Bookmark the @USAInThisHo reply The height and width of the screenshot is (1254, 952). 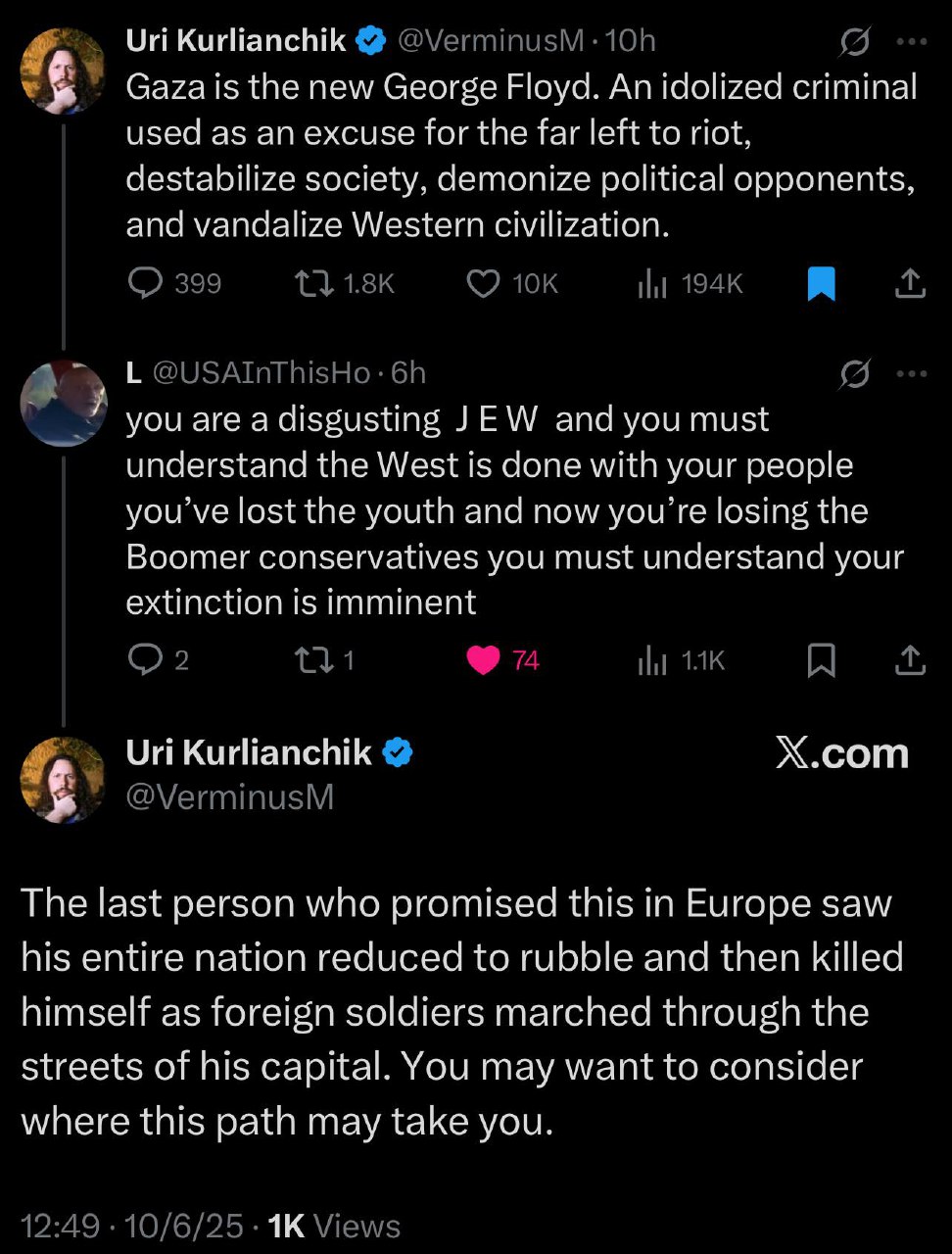coord(821,661)
